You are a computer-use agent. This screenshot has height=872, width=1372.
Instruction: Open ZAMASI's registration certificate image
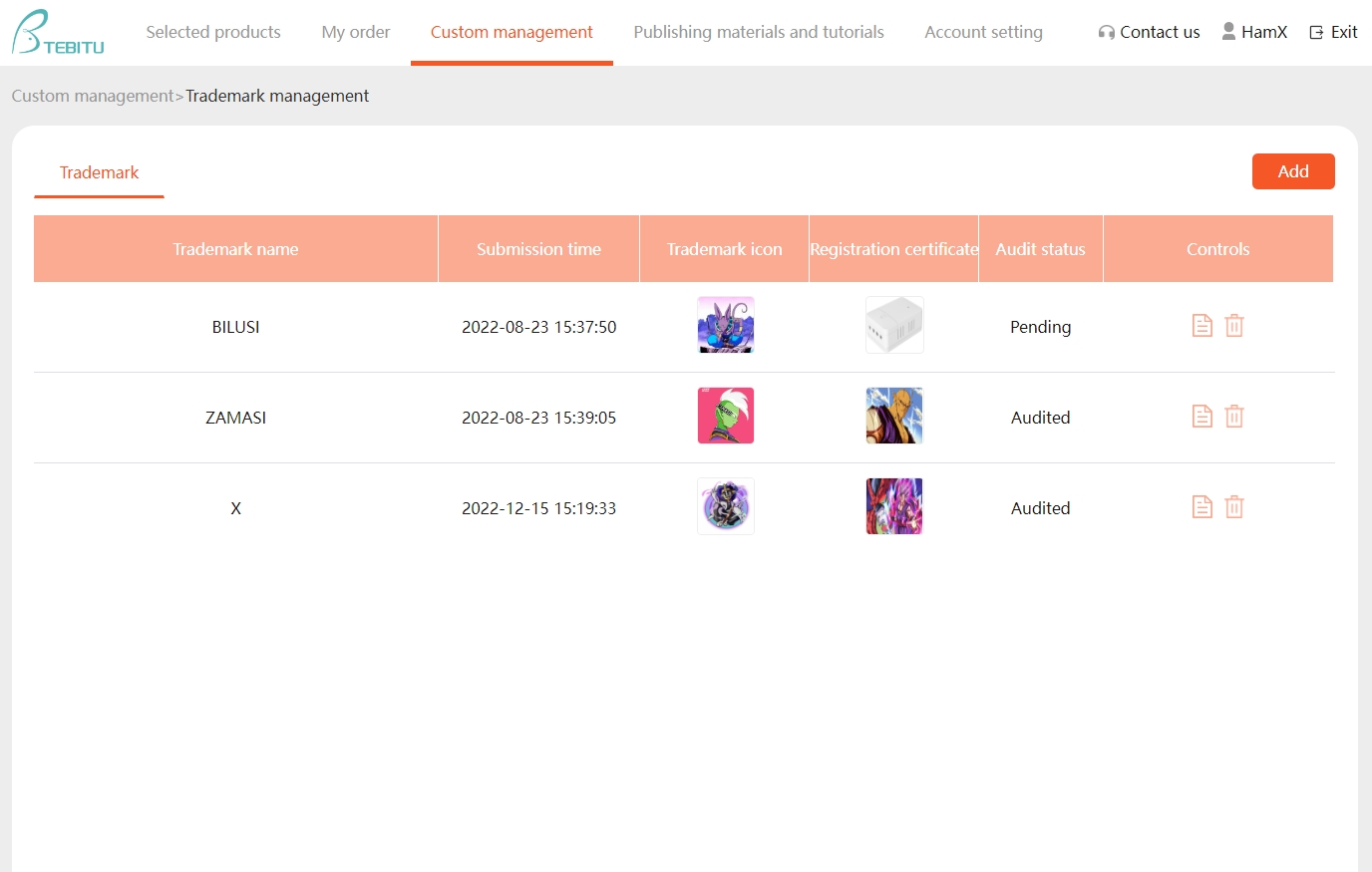[x=893, y=415]
